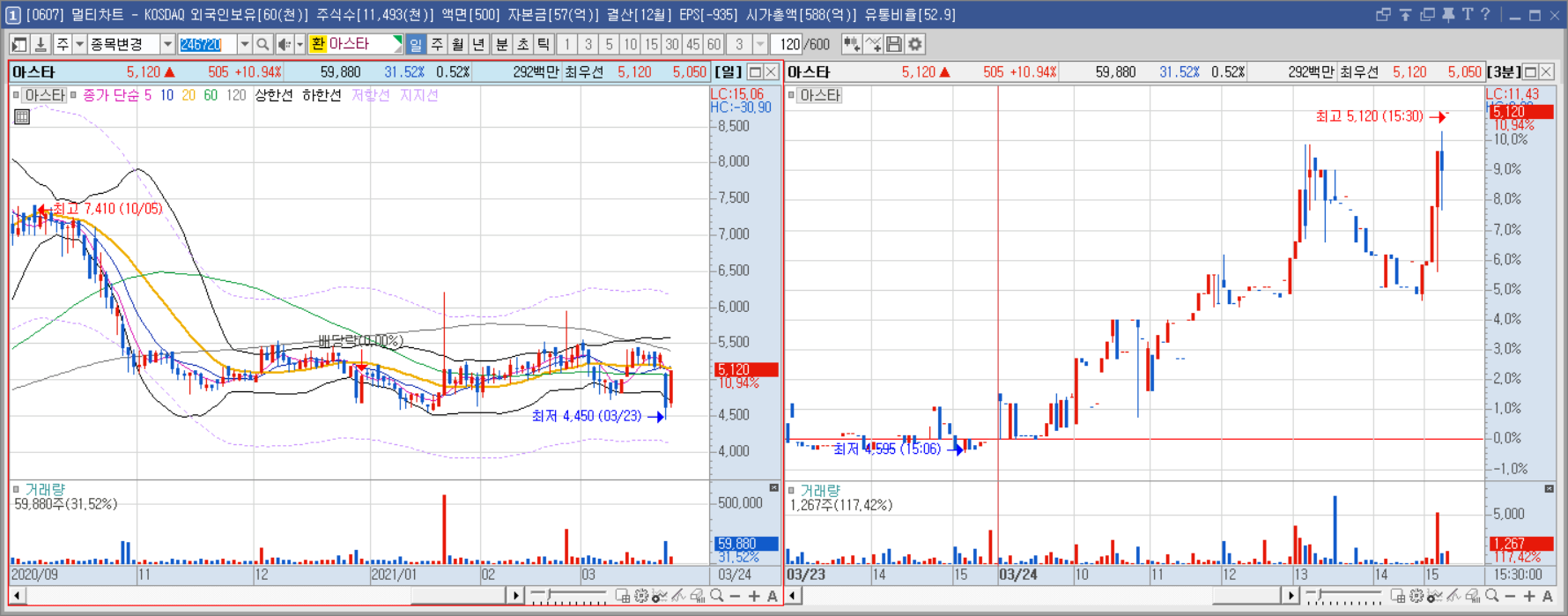Zoom out with minus icon on daily chart
Image resolution: width=1568 pixels, height=616 pixels.
[736, 597]
